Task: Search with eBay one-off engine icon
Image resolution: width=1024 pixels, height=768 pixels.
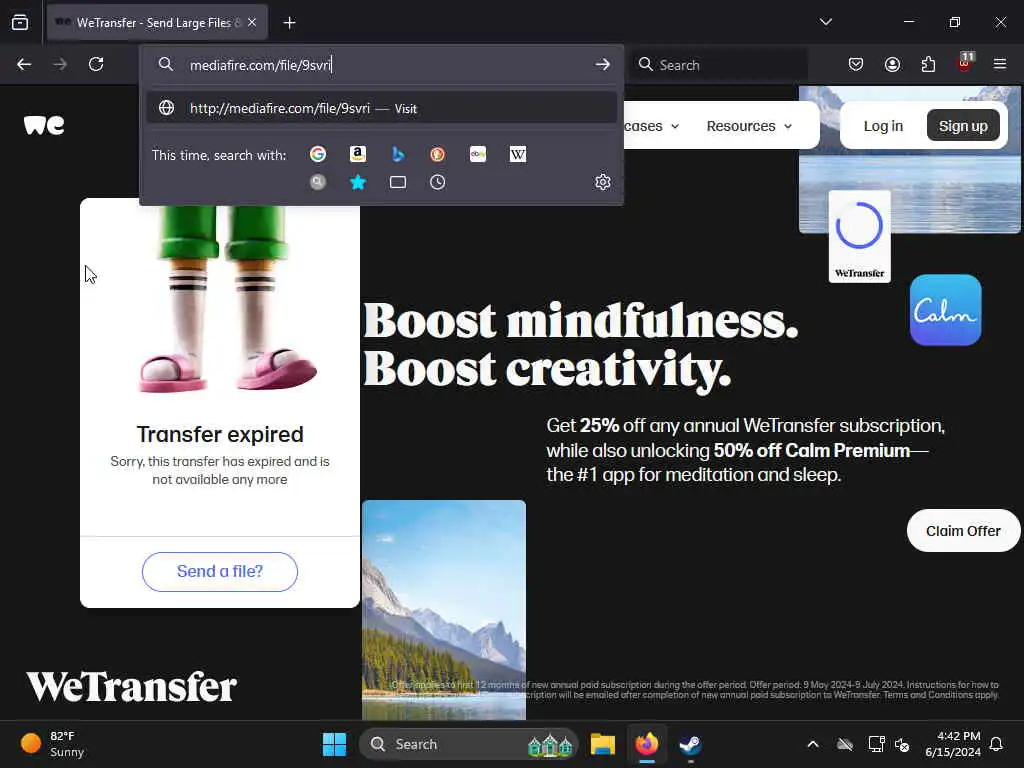Action: click(x=478, y=154)
